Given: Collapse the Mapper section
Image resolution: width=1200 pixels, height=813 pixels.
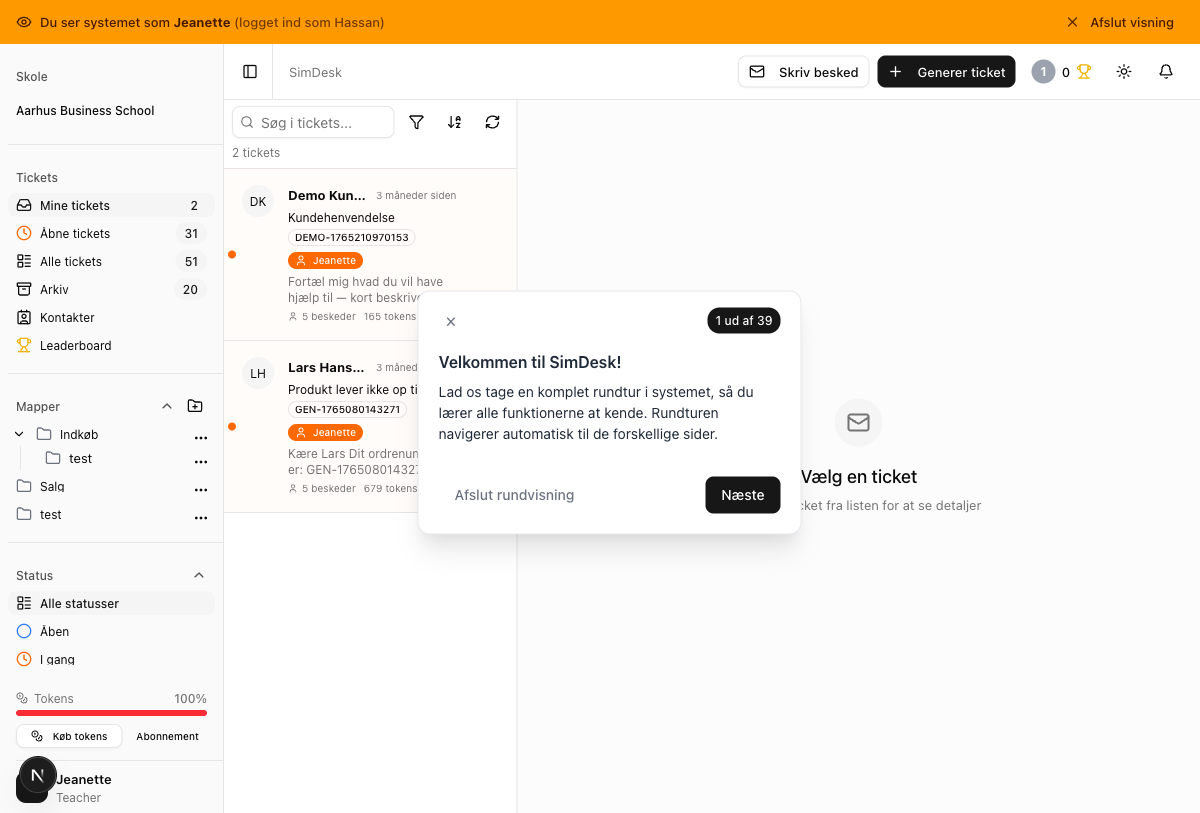Looking at the screenshot, I should [x=167, y=406].
